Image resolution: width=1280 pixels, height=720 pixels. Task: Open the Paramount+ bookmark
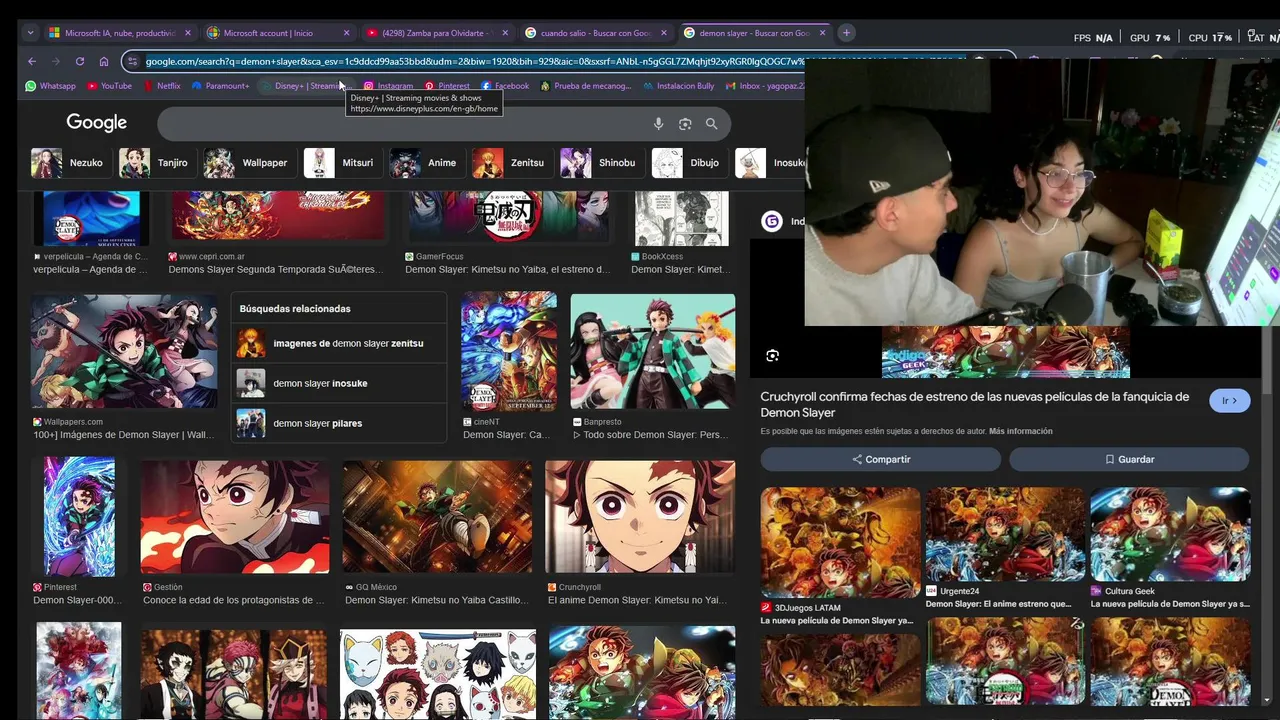[x=220, y=86]
